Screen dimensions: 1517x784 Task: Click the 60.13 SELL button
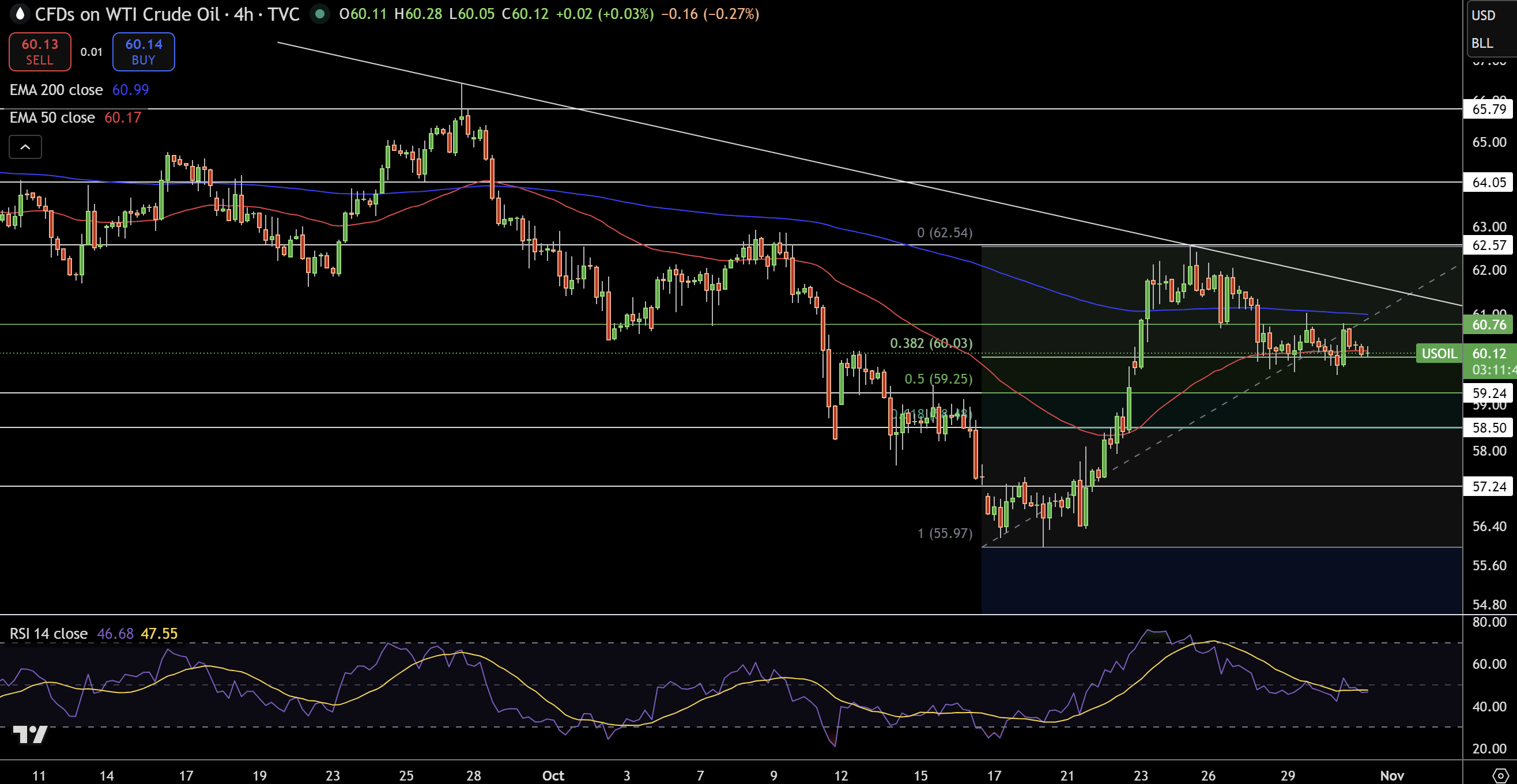pyautogui.click(x=39, y=51)
